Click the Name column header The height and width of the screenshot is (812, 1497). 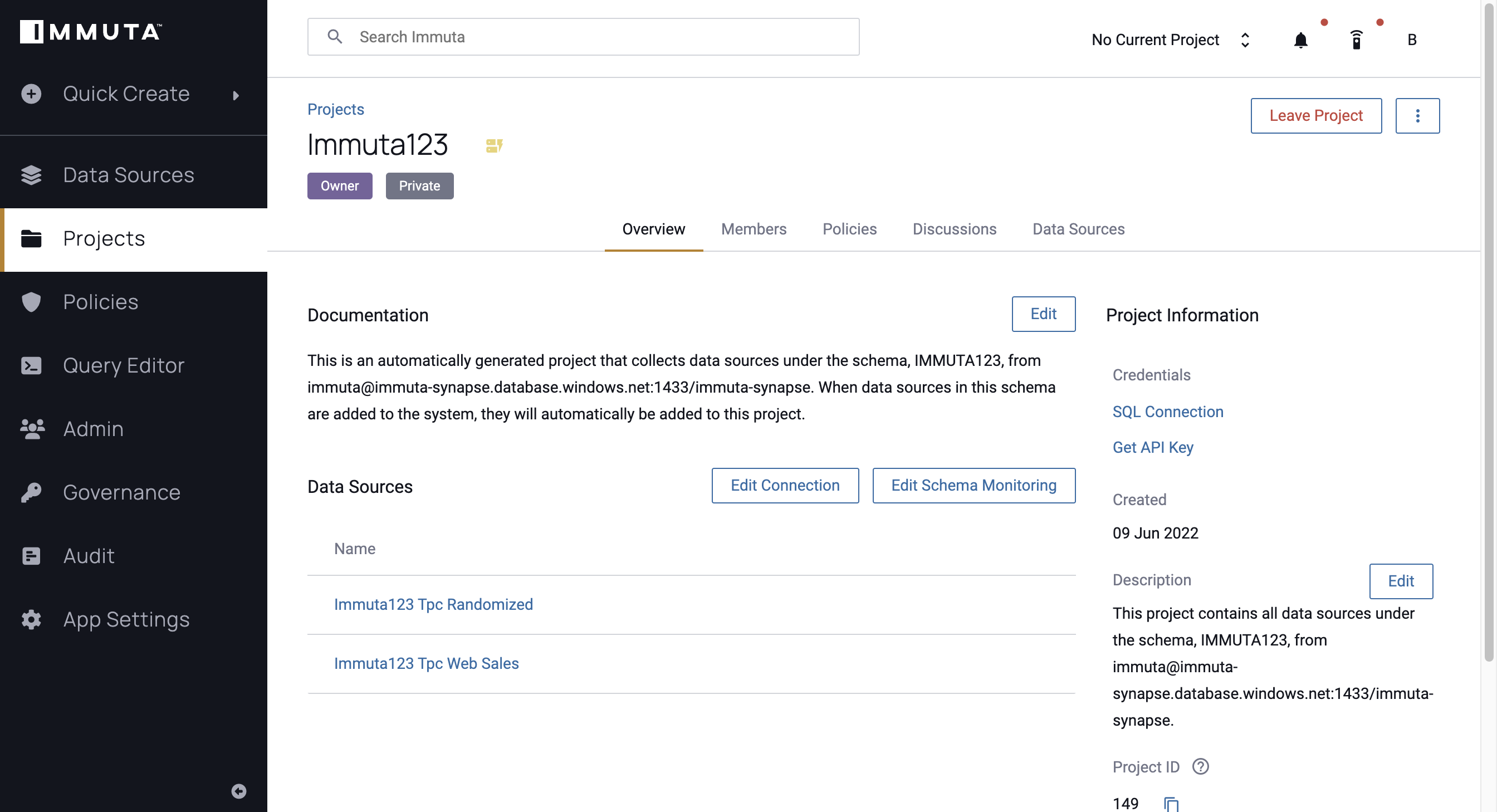pos(355,549)
